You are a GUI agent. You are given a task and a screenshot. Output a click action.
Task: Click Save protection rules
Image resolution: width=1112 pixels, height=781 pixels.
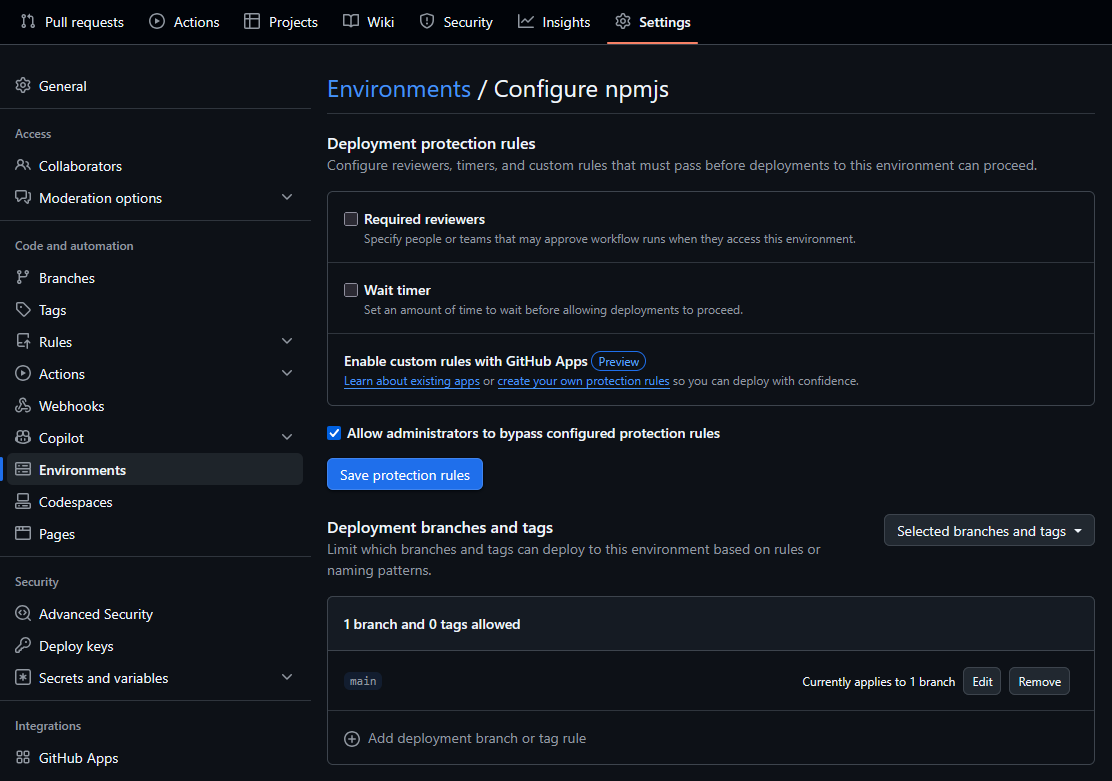(404, 474)
